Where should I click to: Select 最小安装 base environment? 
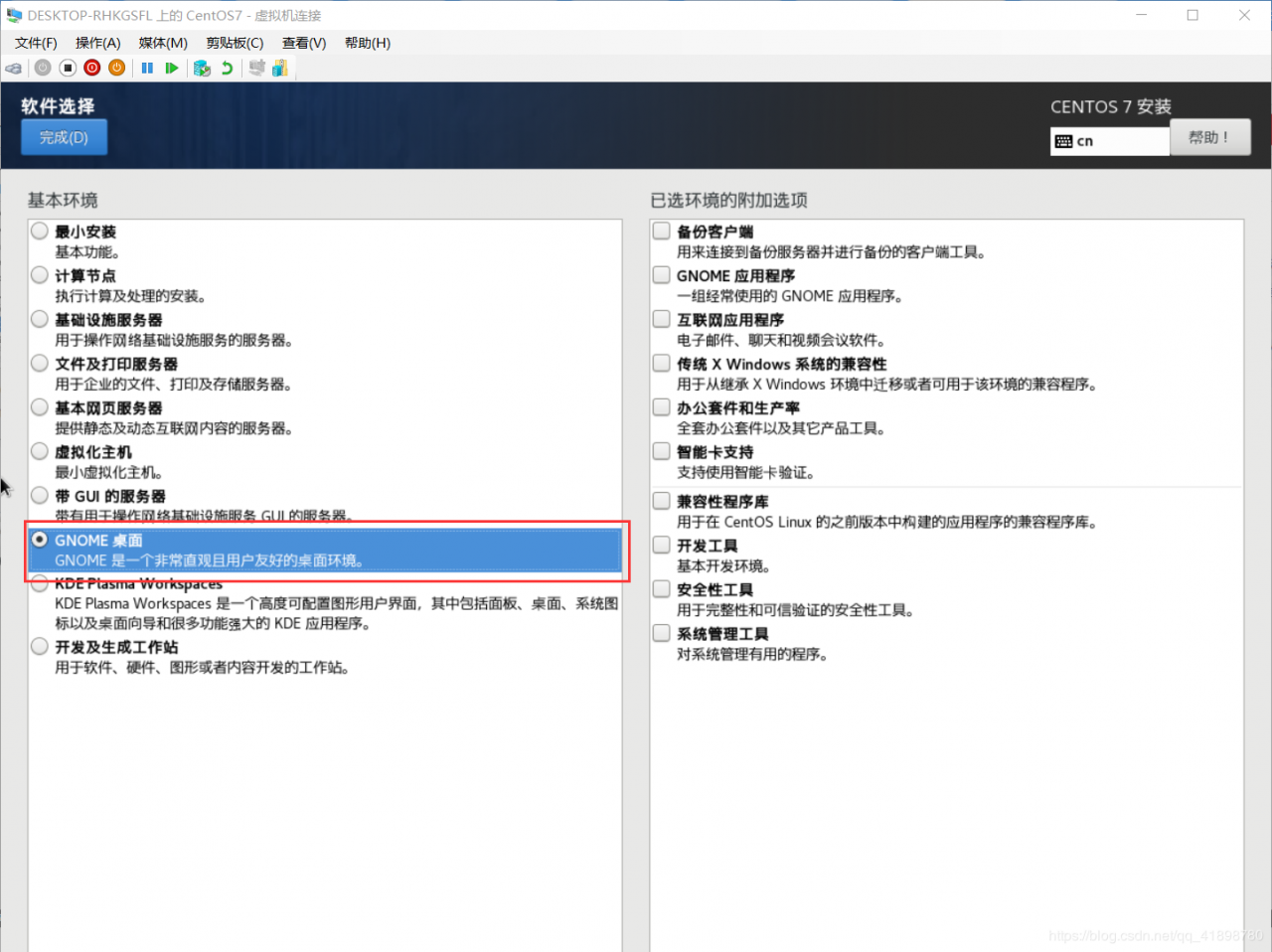(x=40, y=231)
